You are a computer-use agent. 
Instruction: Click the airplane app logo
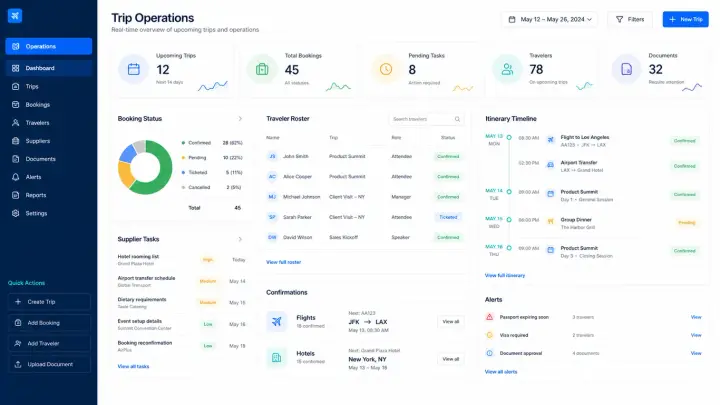pyautogui.click(x=15, y=16)
